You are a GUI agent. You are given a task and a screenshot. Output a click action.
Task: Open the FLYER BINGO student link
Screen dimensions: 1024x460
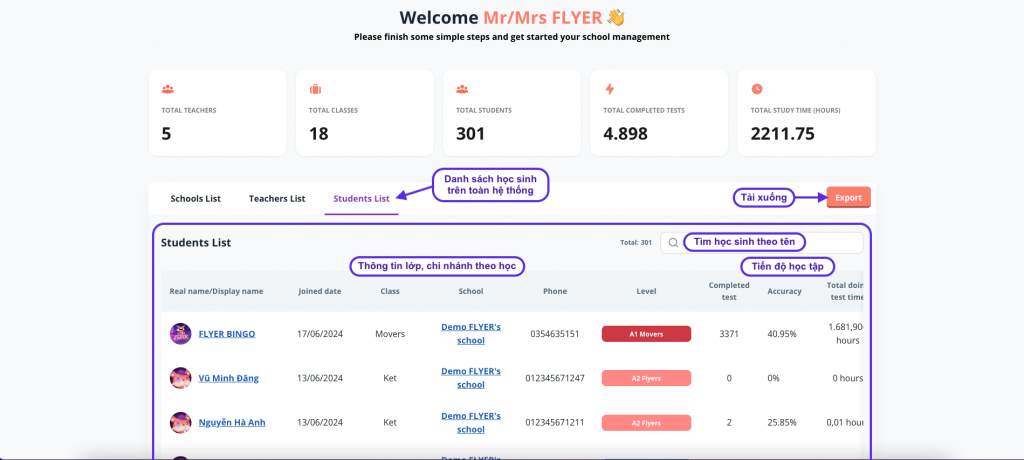click(x=227, y=334)
